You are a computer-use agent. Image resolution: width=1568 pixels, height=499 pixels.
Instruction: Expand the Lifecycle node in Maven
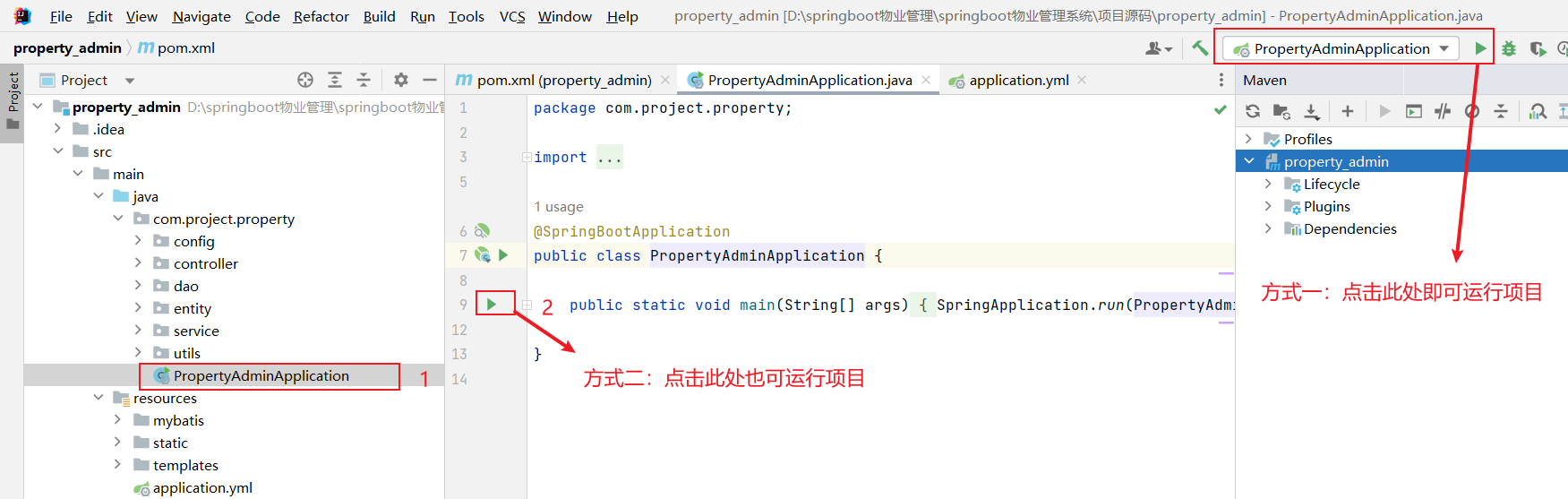[1268, 184]
